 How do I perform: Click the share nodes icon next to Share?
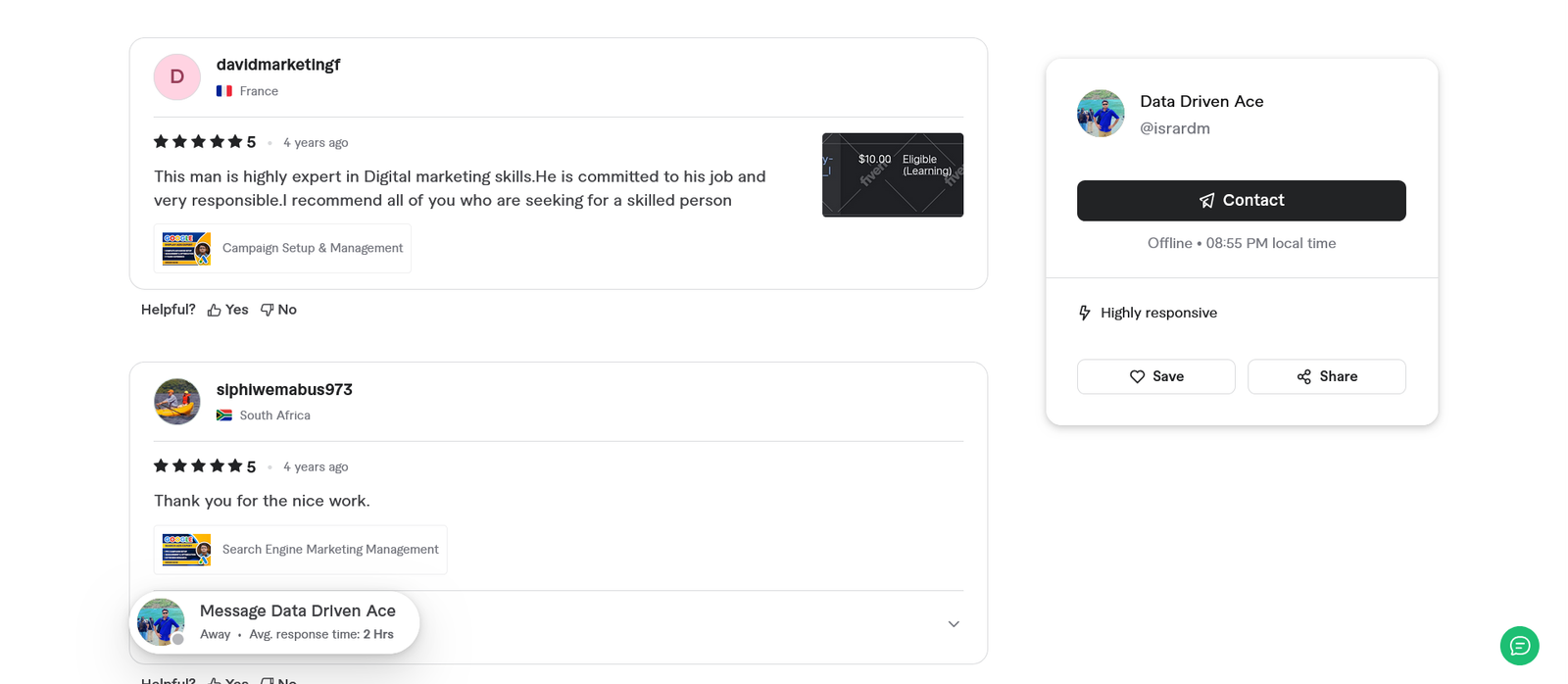[1302, 376]
